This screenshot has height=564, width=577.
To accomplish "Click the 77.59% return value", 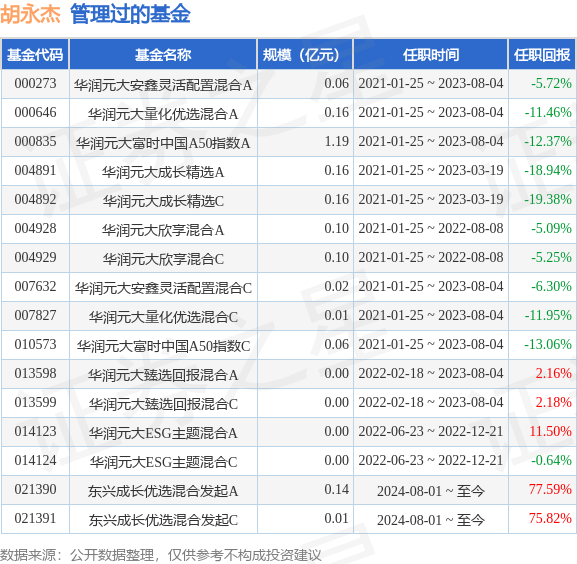I will (x=550, y=489).
